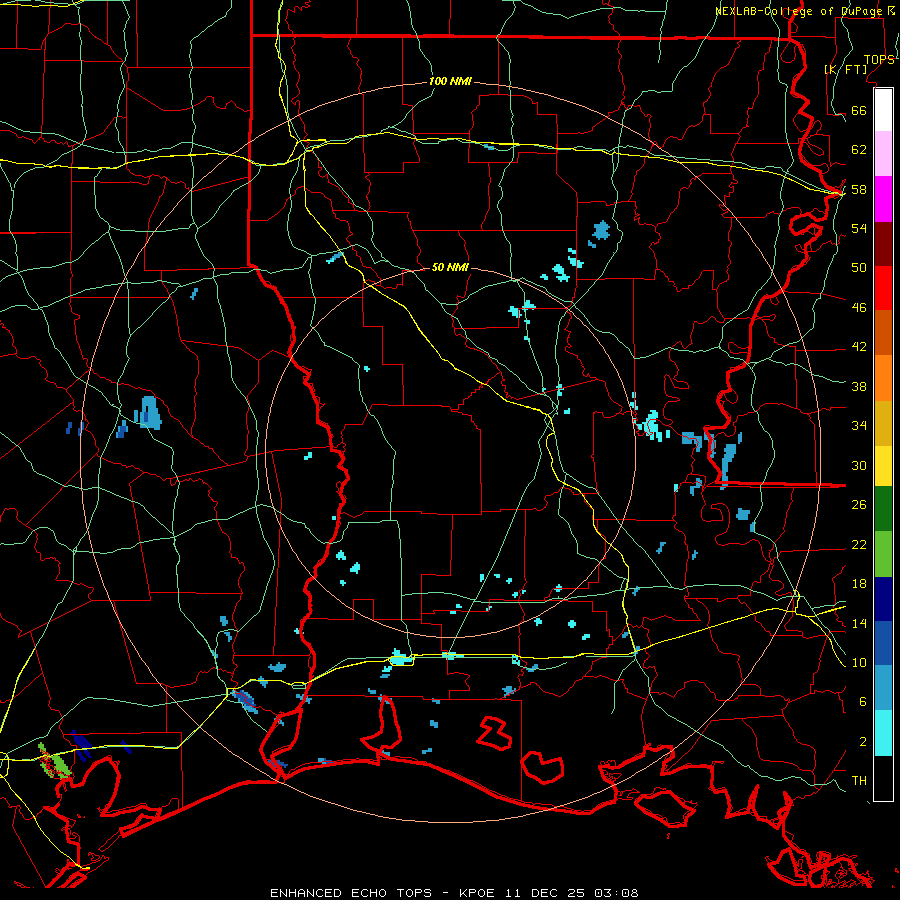Select the dark red (maroon) legend swatch
Screen dimensions: 900x900
[883, 243]
